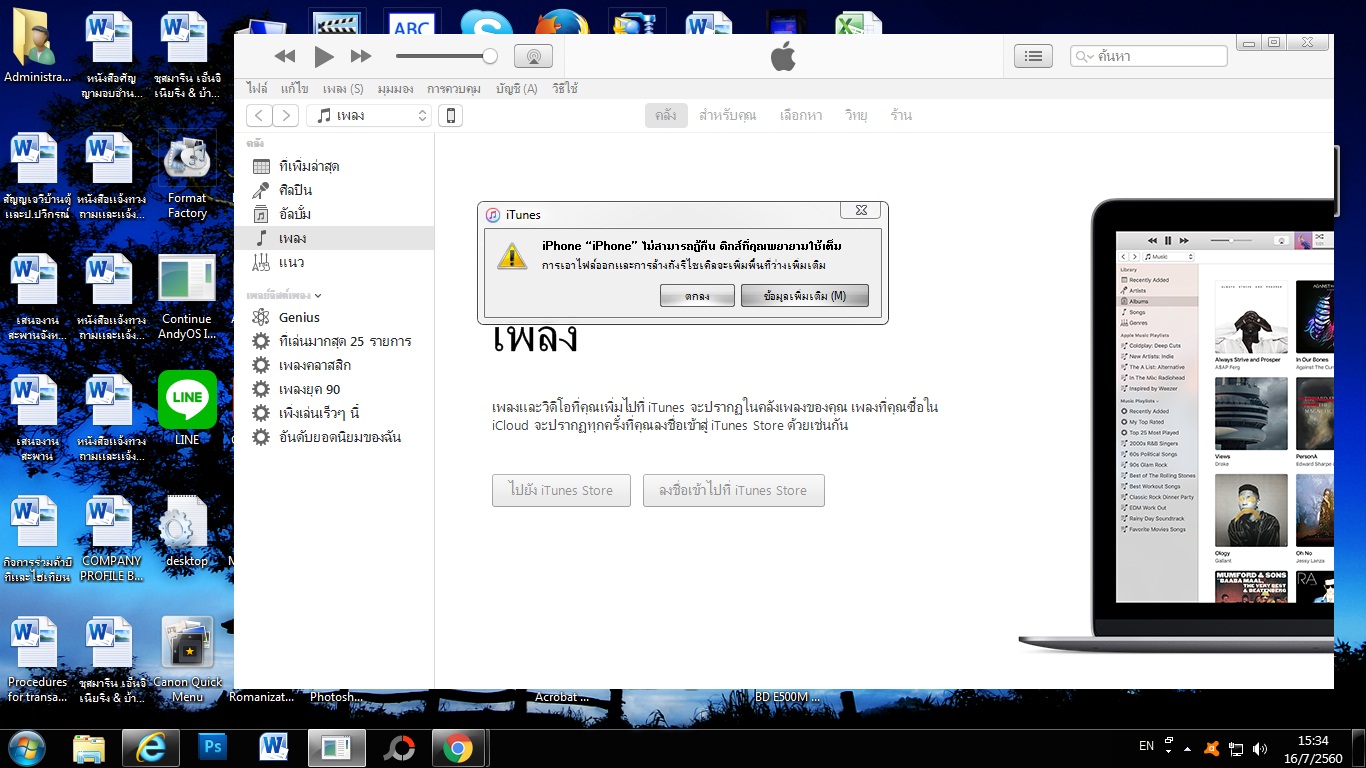
Task: Switch to the ร้าน store tab
Action: (x=901, y=116)
